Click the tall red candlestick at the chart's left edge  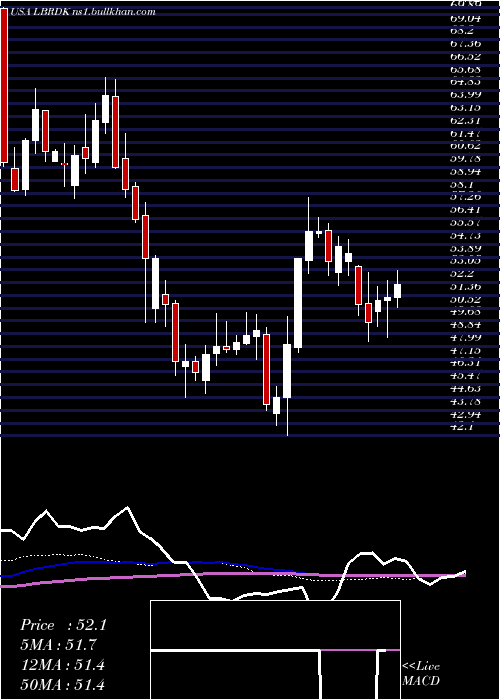[4, 85]
